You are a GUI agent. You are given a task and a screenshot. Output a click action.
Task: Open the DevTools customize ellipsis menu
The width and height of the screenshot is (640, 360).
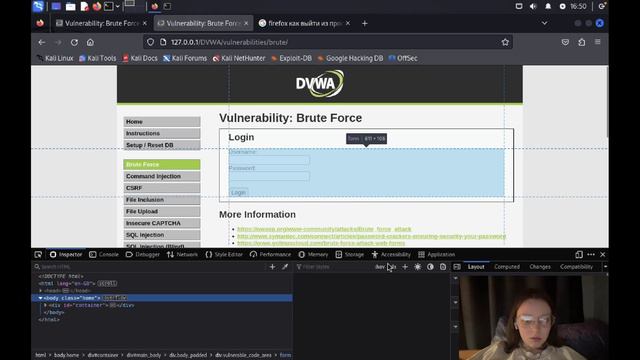point(591,255)
